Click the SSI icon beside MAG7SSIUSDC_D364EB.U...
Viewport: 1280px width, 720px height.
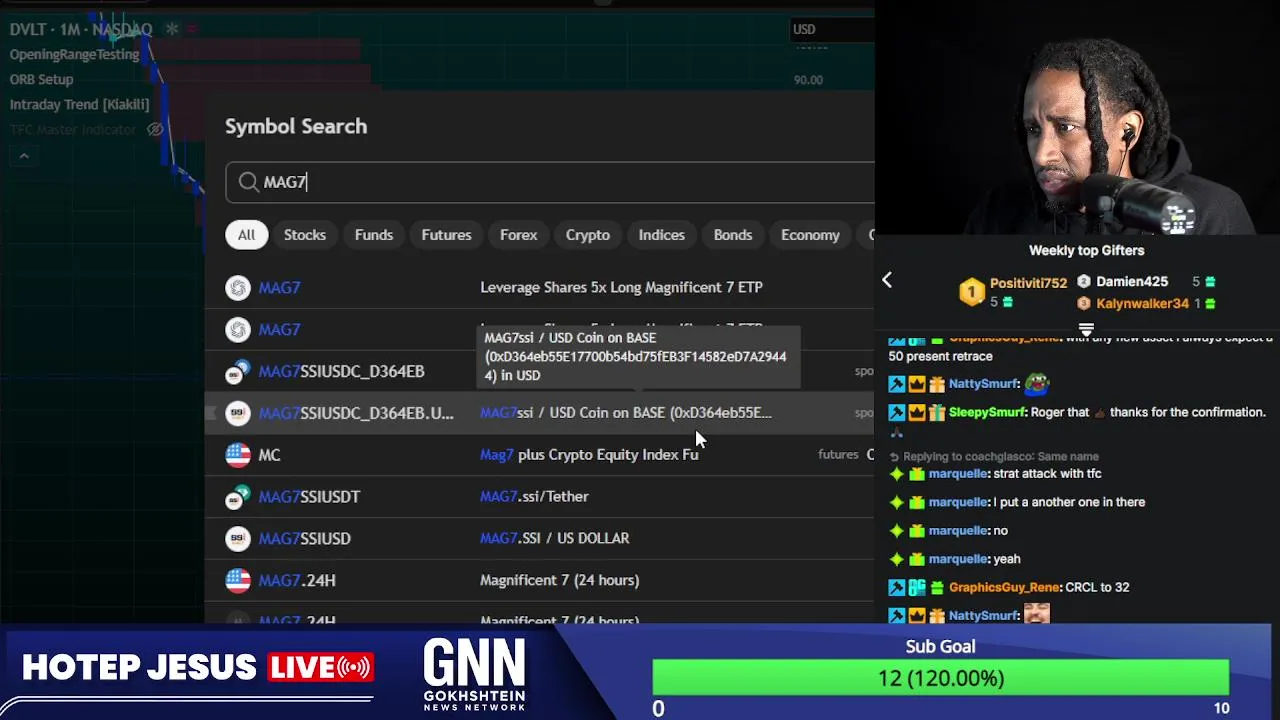(x=238, y=413)
